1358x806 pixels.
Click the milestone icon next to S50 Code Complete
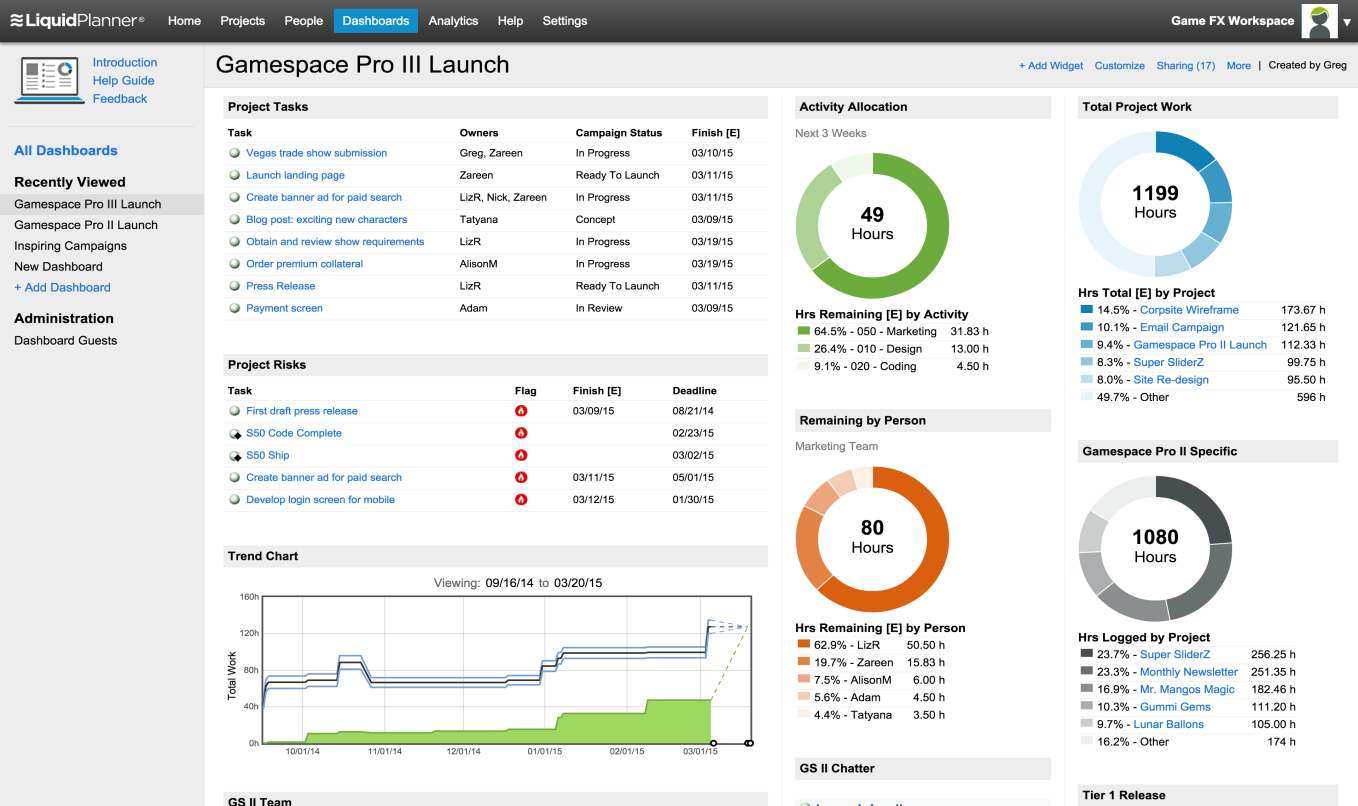[236, 433]
